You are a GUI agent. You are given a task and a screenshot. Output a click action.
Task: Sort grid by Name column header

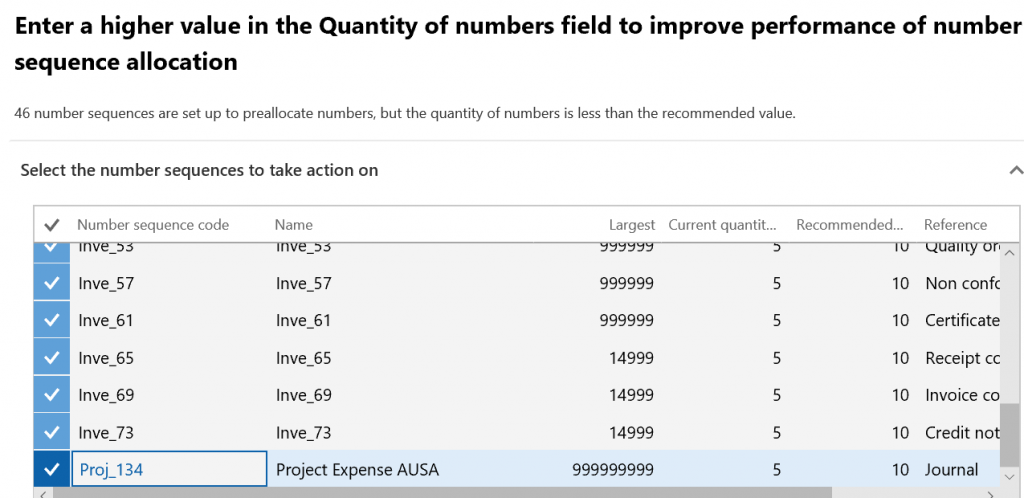[x=294, y=225]
